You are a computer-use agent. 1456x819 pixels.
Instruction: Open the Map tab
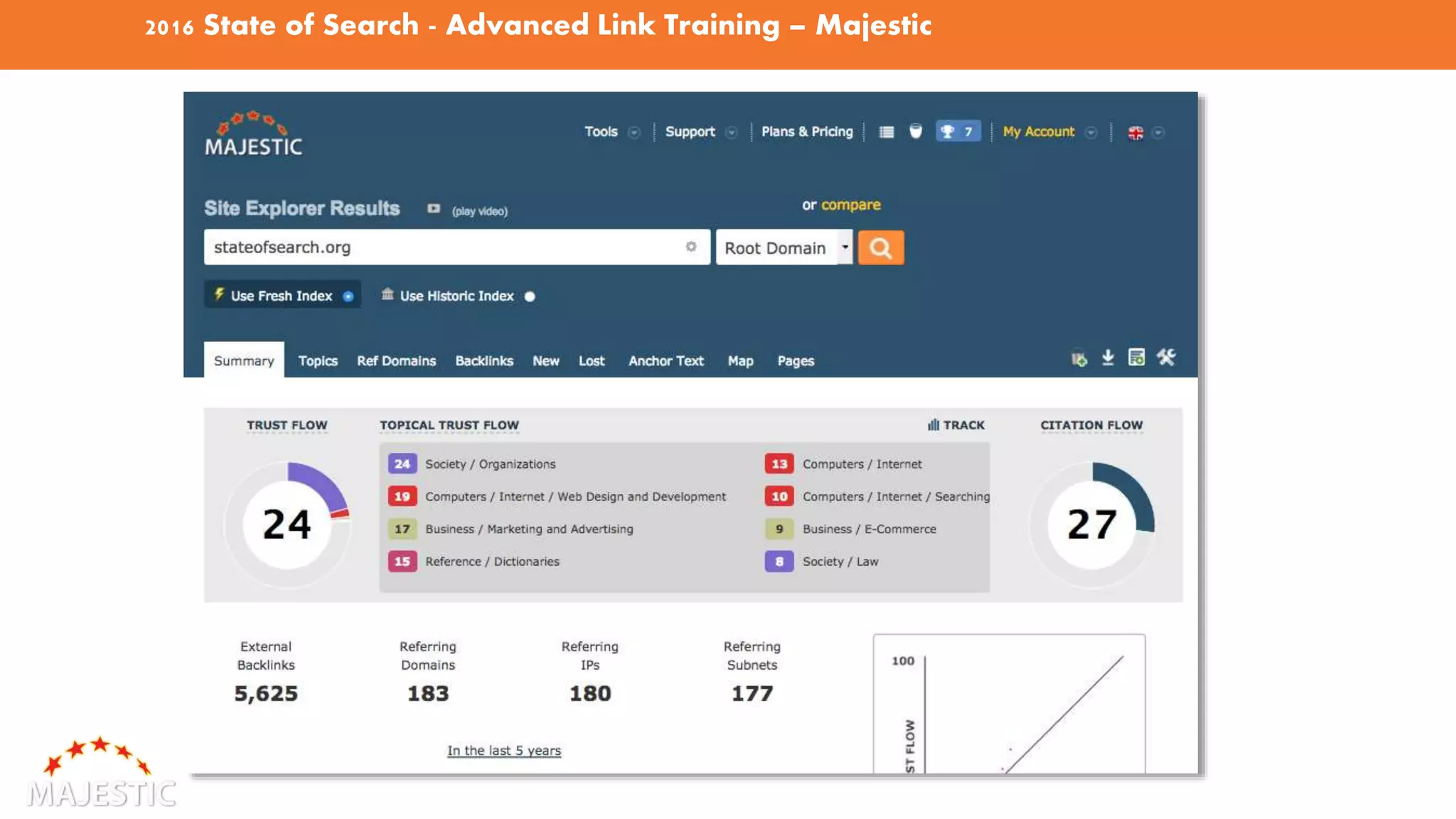click(x=740, y=361)
